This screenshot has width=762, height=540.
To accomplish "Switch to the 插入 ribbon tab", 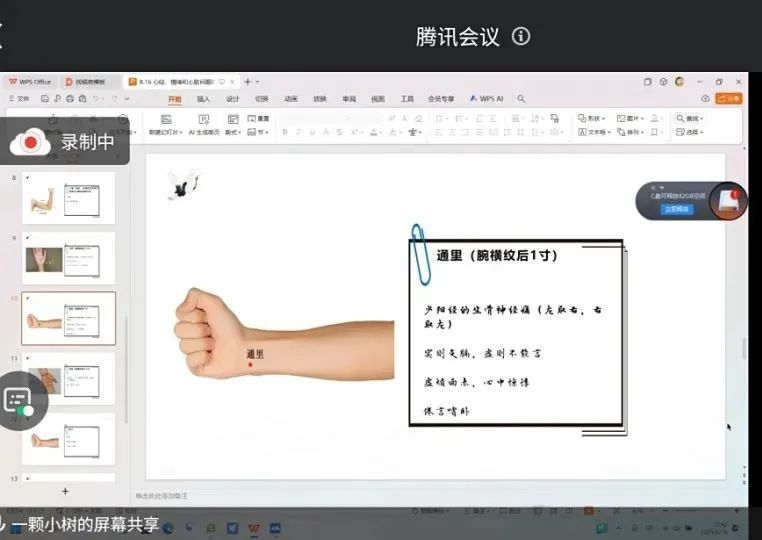I will click(x=203, y=99).
